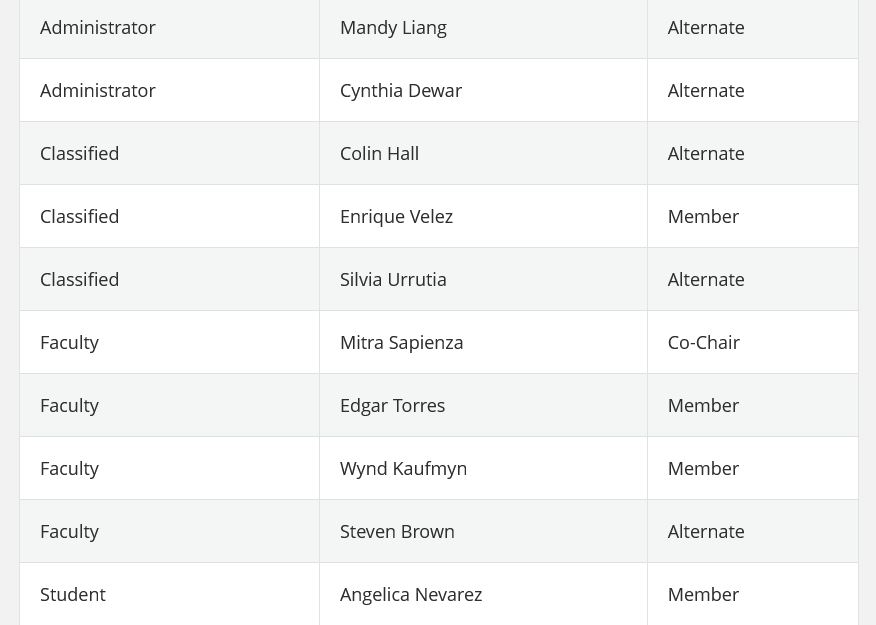
Task: Click the Student constituency cell
Action: tap(73, 595)
